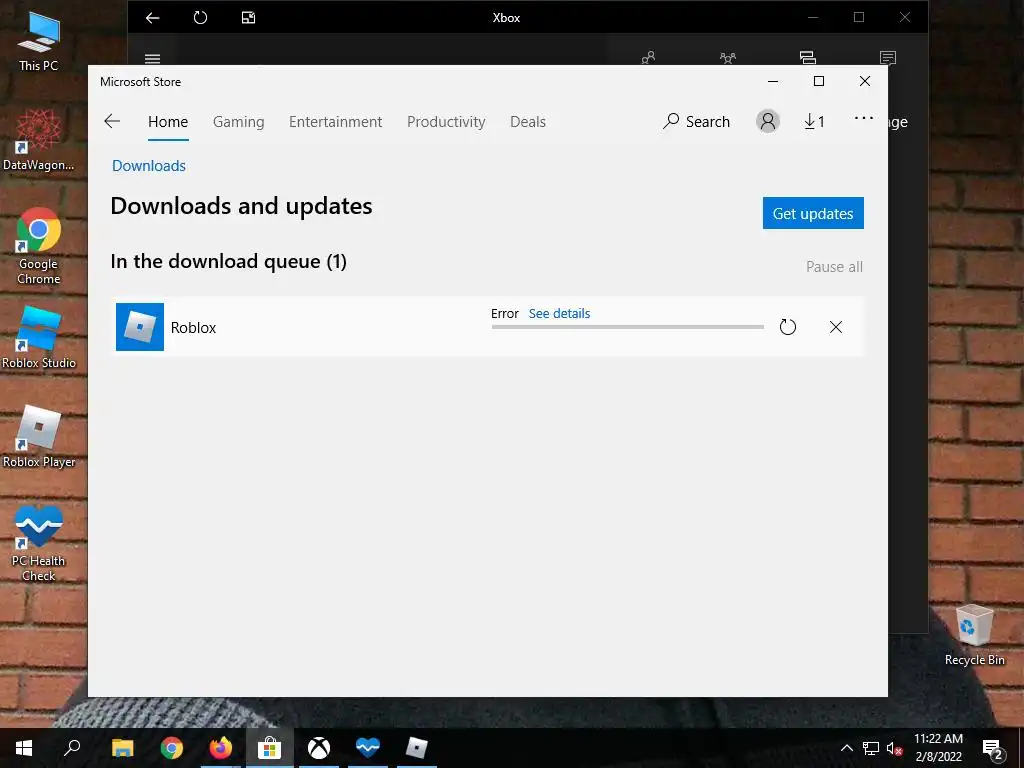
Task: Click the Search button in Microsoft Store
Action: (696, 121)
